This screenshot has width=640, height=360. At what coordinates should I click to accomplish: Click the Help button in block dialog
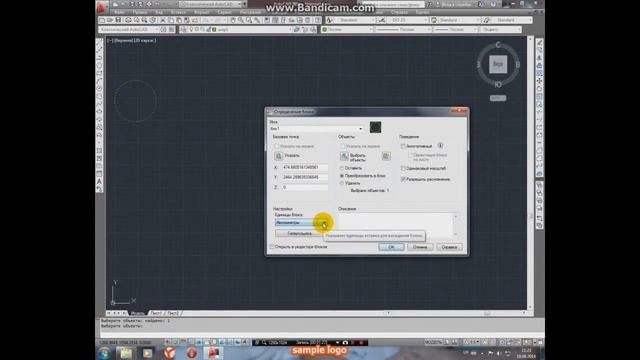[449, 247]
